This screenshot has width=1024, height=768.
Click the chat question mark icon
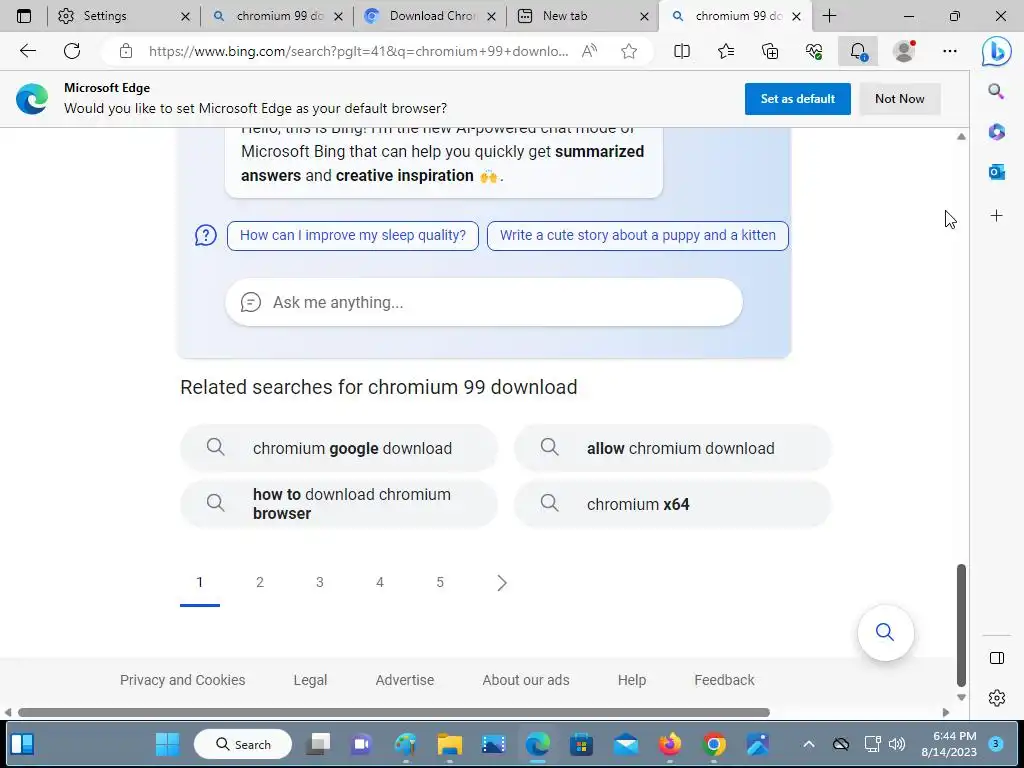pyautogui.click(x=206, y=235)
